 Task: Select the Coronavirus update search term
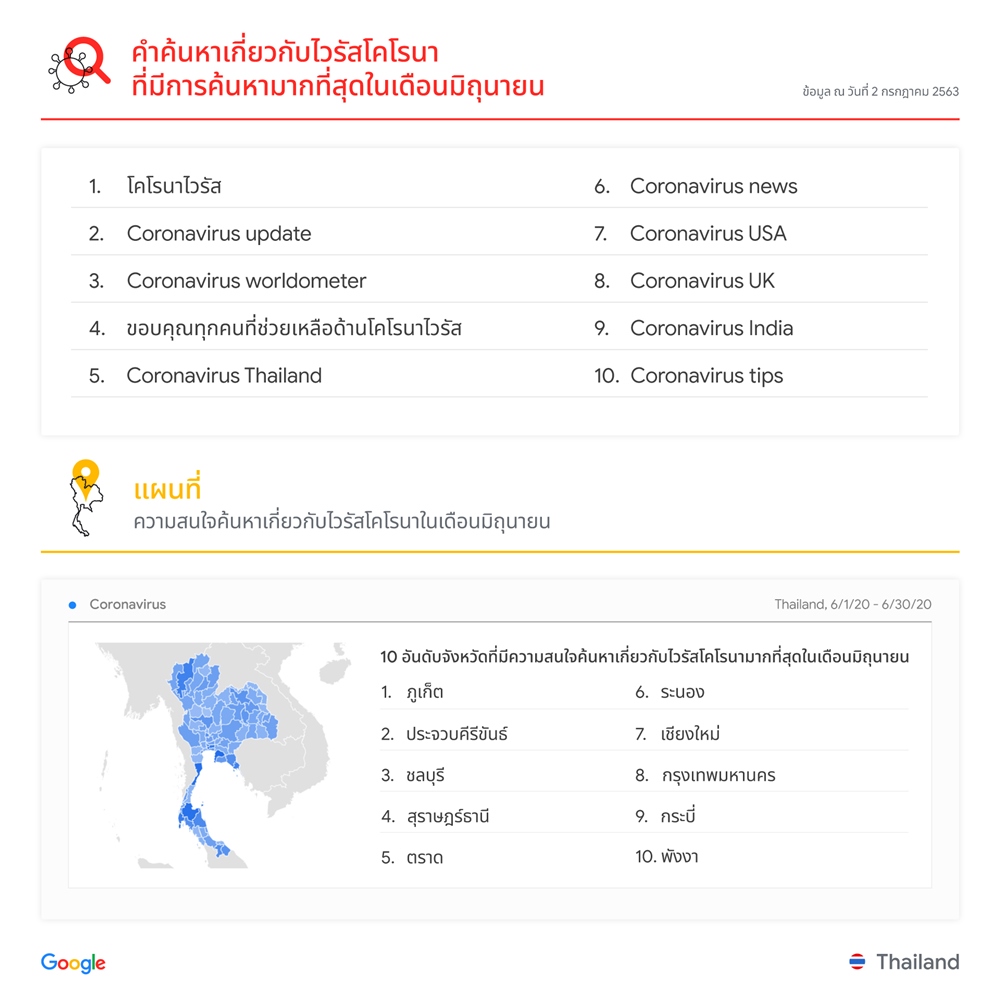[219, 233]
